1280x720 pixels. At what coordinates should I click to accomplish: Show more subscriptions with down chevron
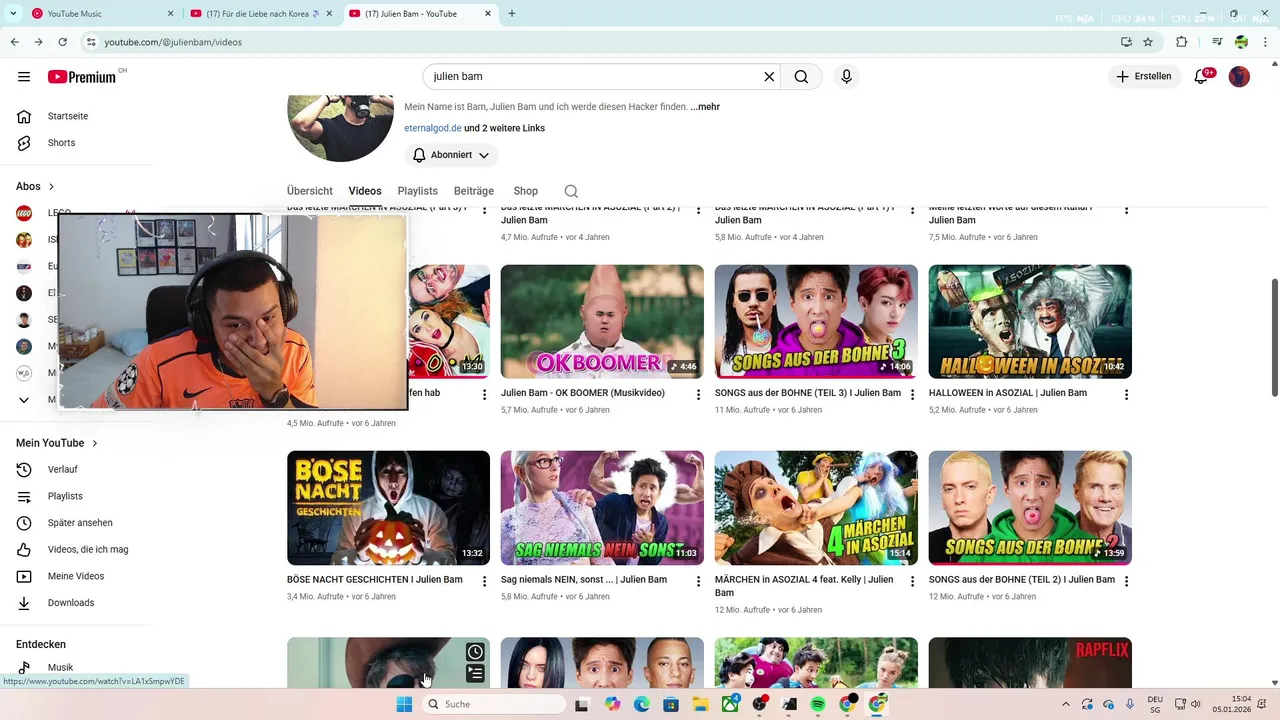[24, 400]
